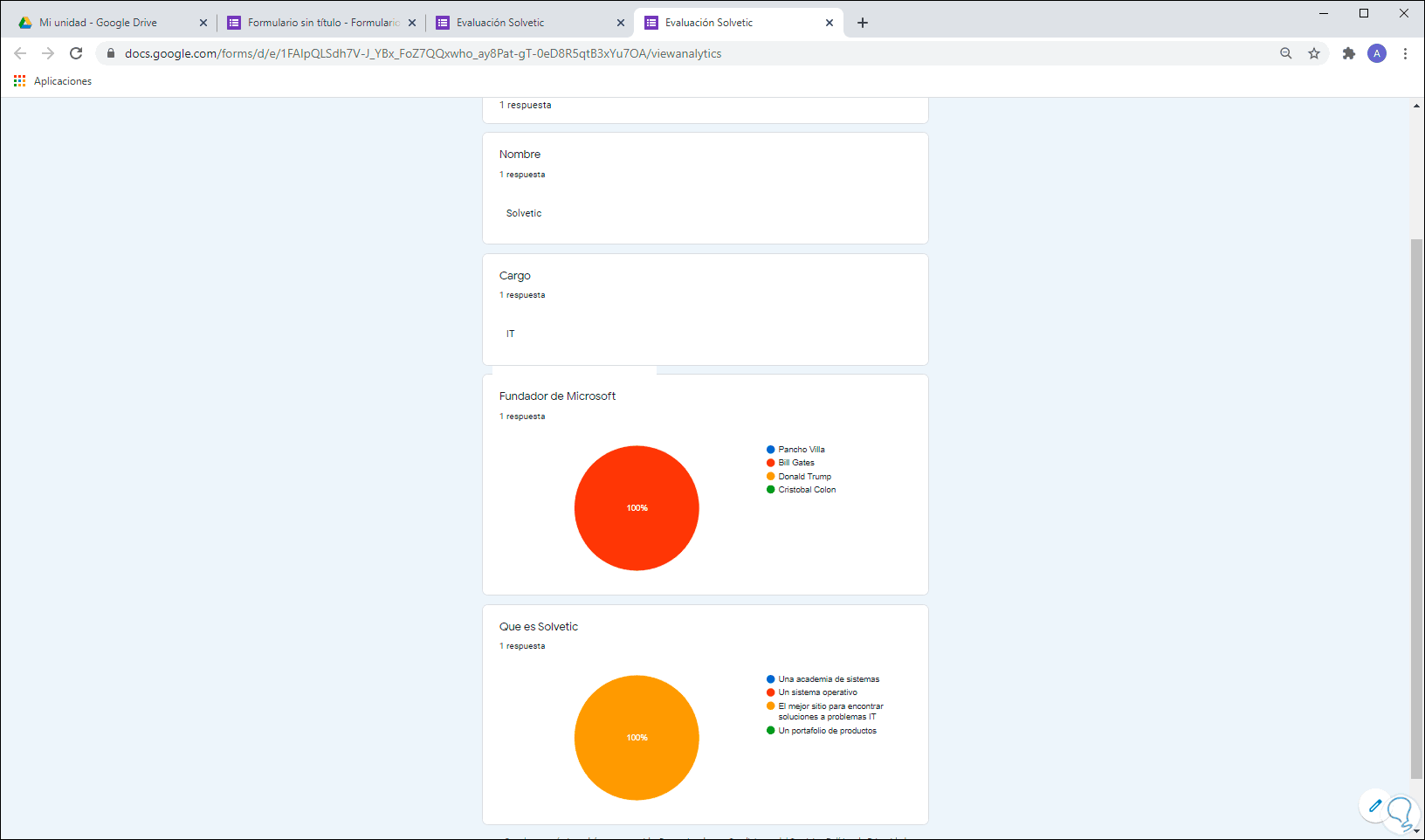Select the active Evaluación Solvetic analytics tab
Screen dimensions: 1425x840
tap(739, 23)
